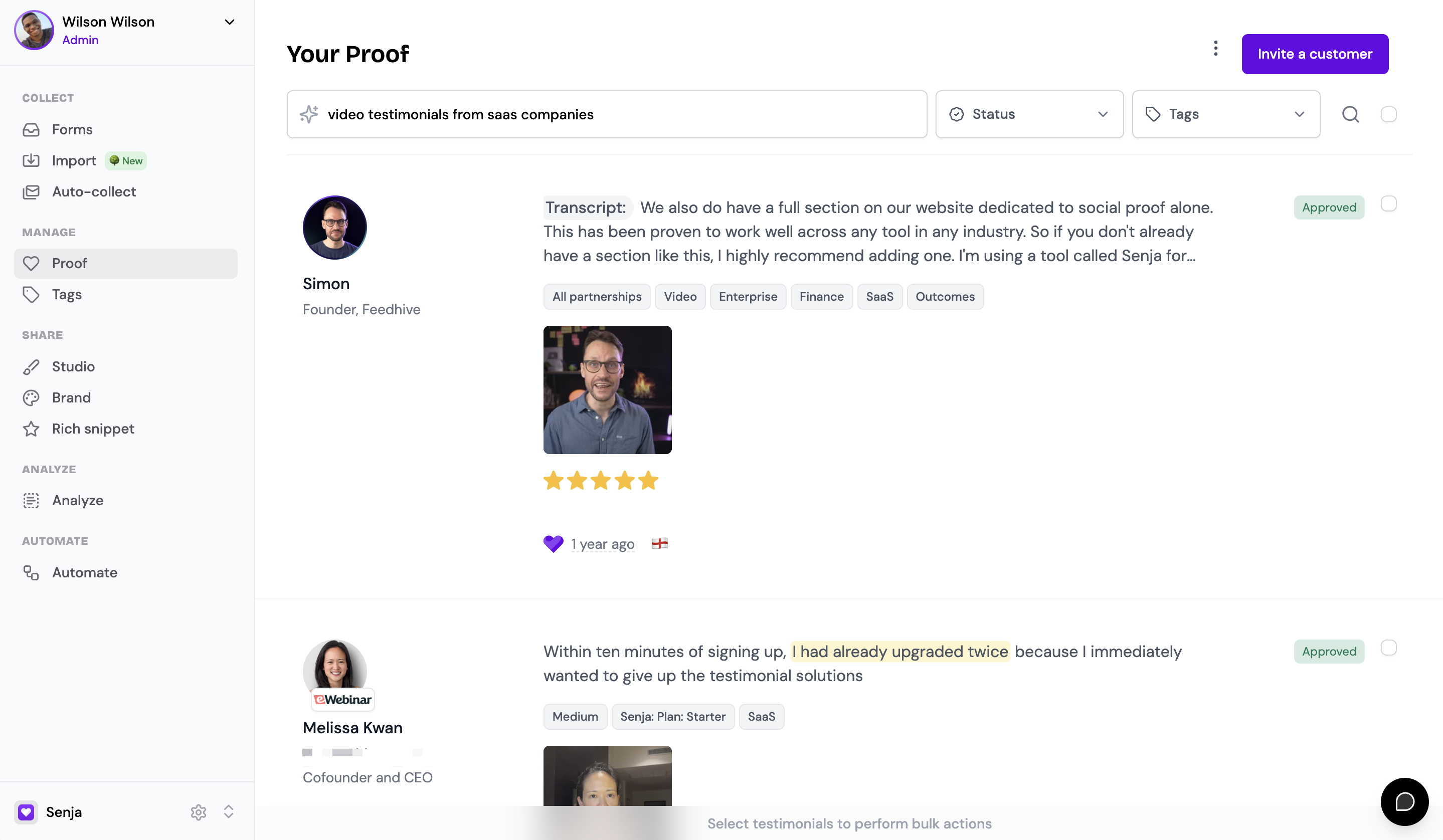Focus the testimonial search field

[606, 114]
